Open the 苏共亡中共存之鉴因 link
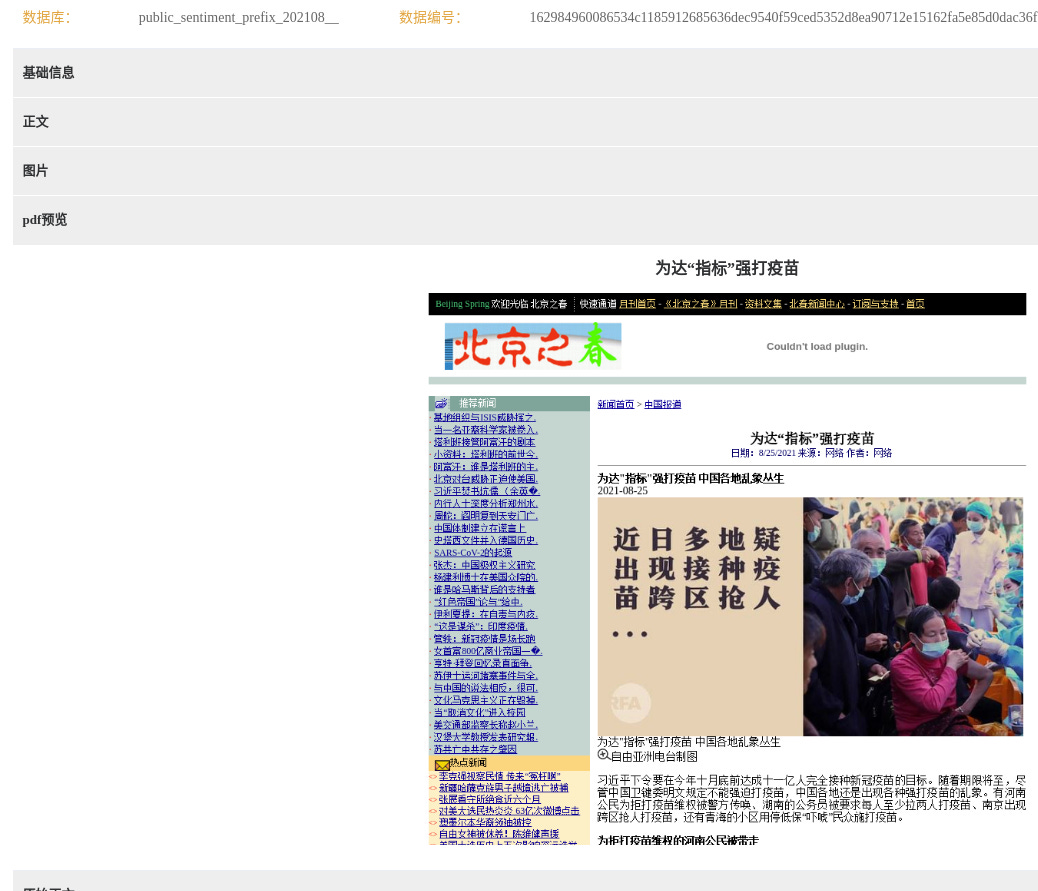The height and width of the screenshot is (891, 1038). (475, 749)
